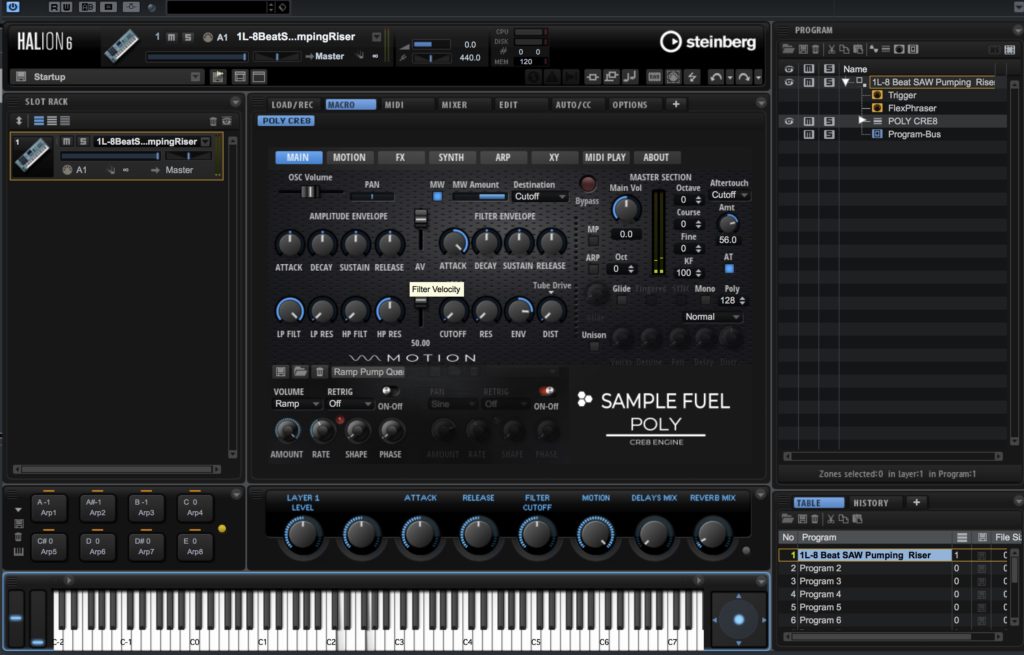Viewport: 1024px width, 655px height.
Task: Open the Normal voice mode dropdown
Action: pos(712,317)
